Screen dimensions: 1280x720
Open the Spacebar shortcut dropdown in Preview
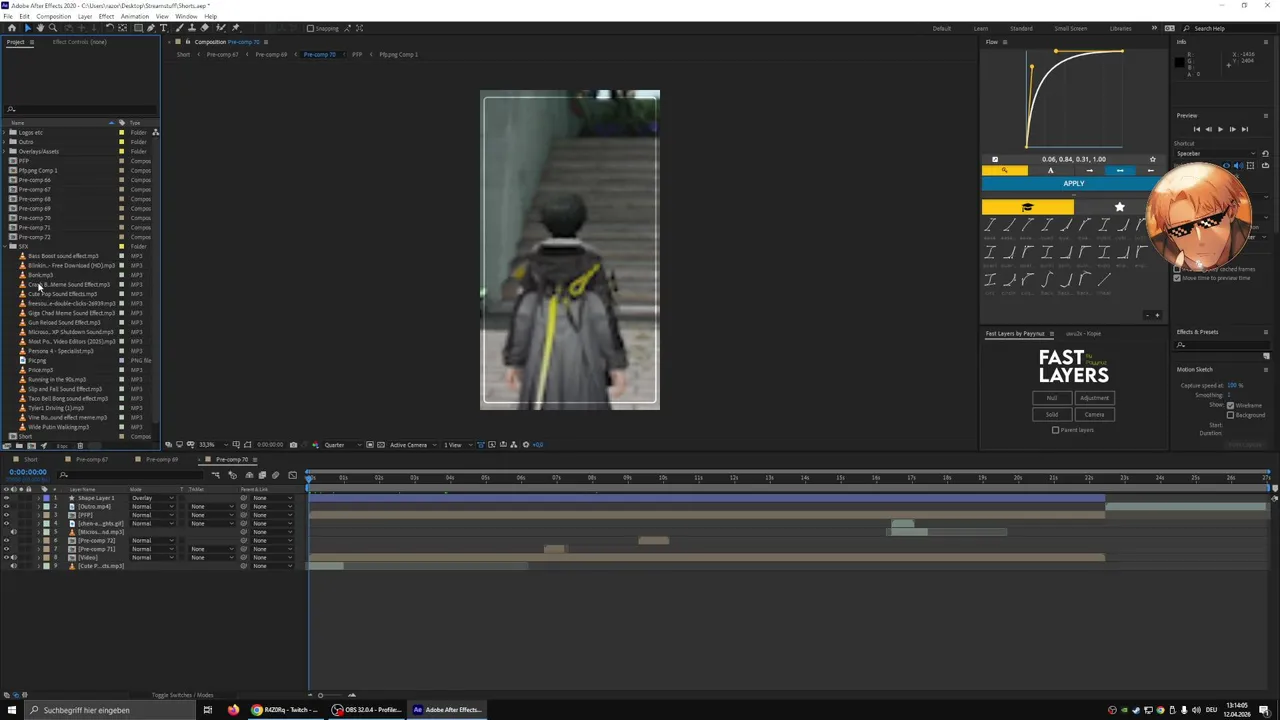tap(1217, 153)
